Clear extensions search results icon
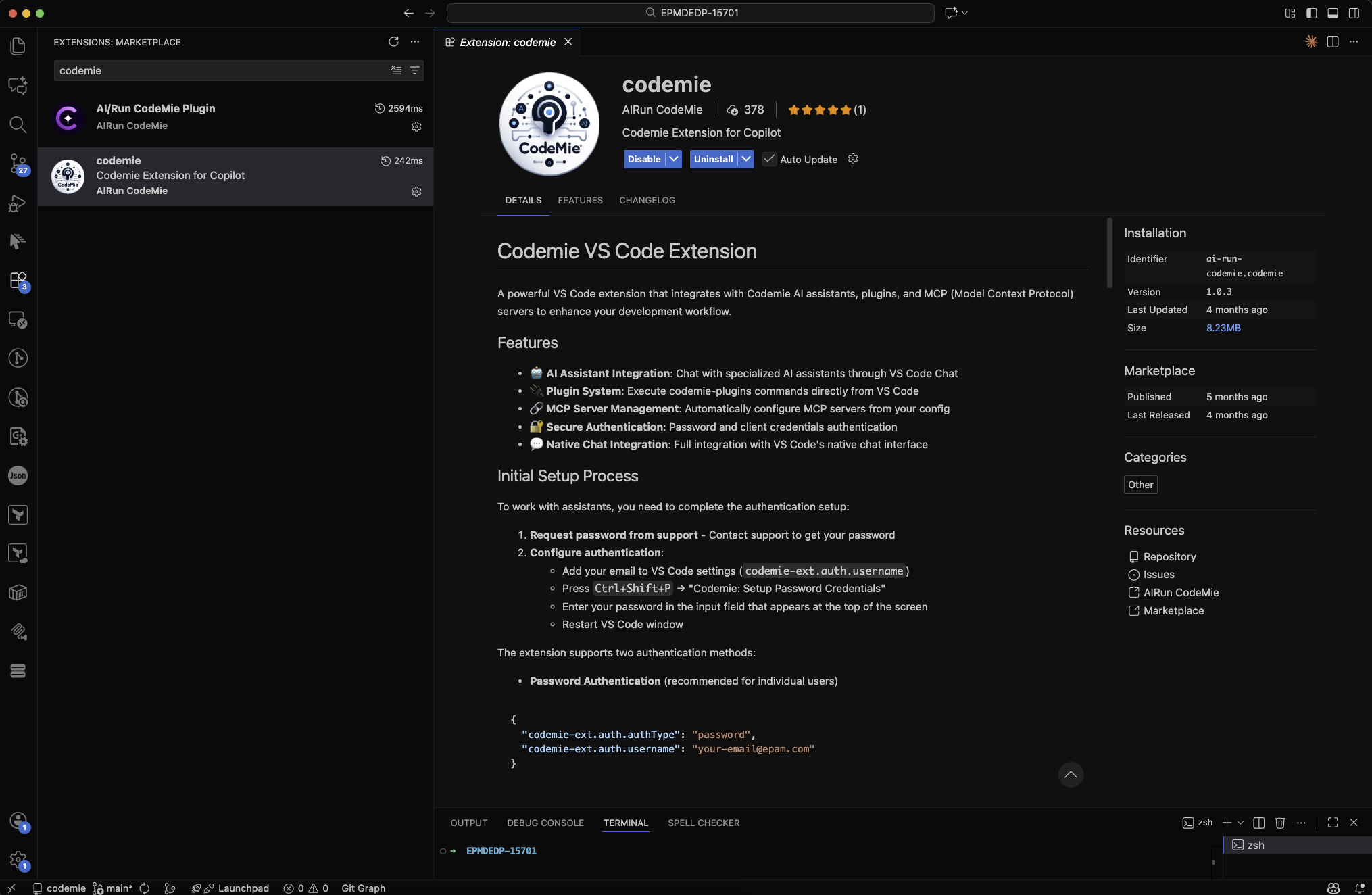 point(396,70)
